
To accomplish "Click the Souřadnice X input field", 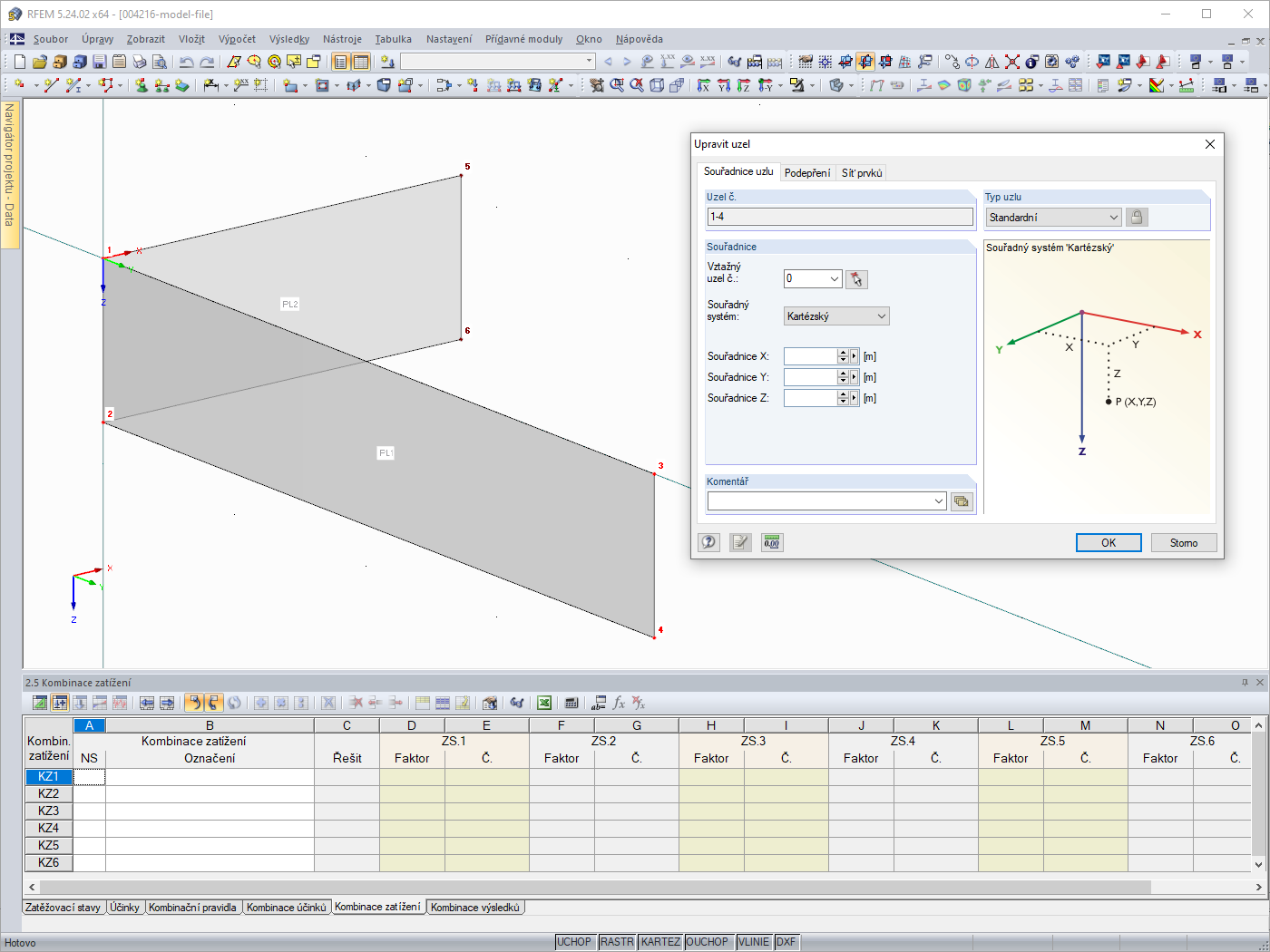I will click(x=810, y=356).
